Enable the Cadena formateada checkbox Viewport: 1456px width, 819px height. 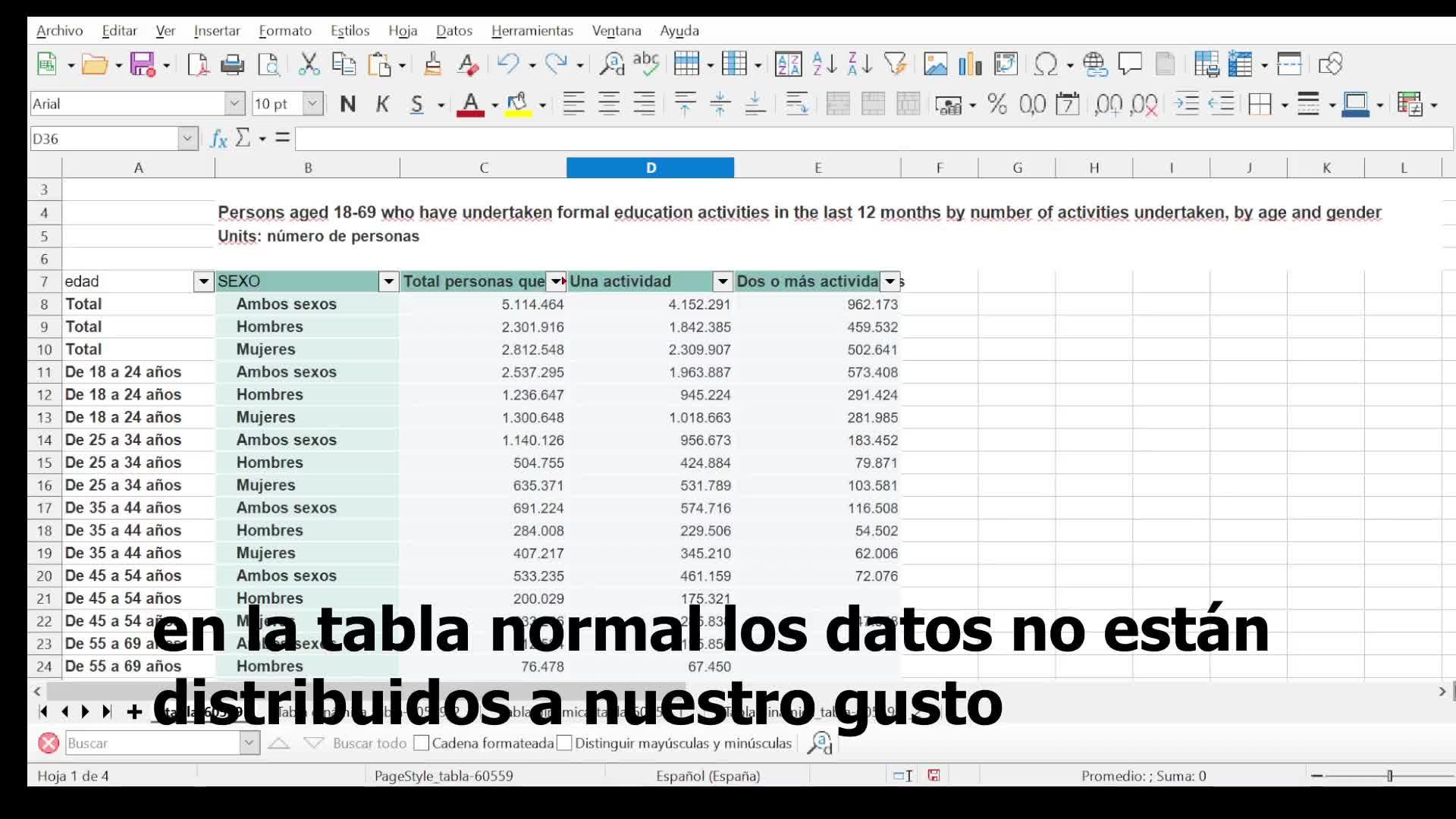click(422, 743)
